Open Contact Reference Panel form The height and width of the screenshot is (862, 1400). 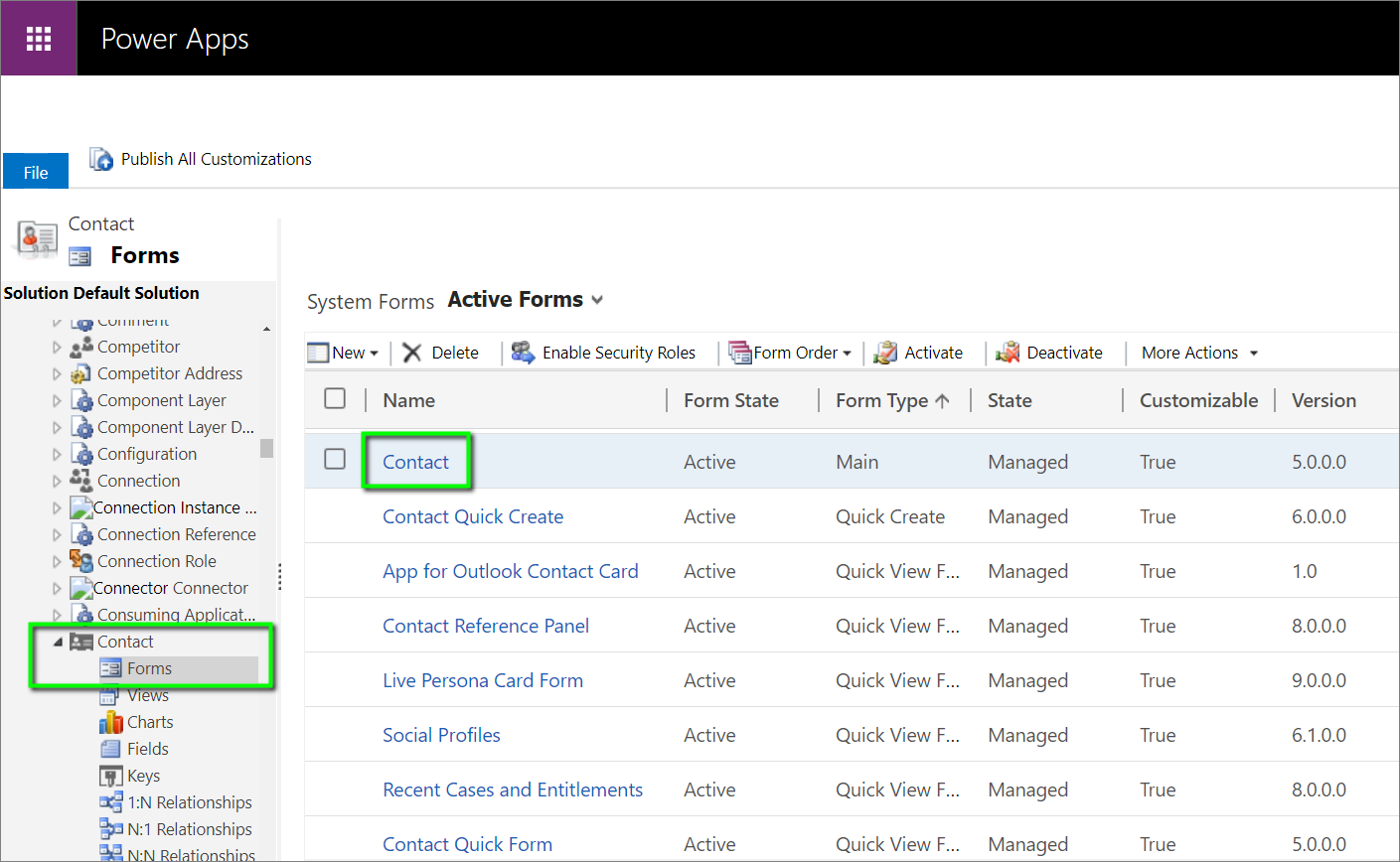(x=486, y=626)
